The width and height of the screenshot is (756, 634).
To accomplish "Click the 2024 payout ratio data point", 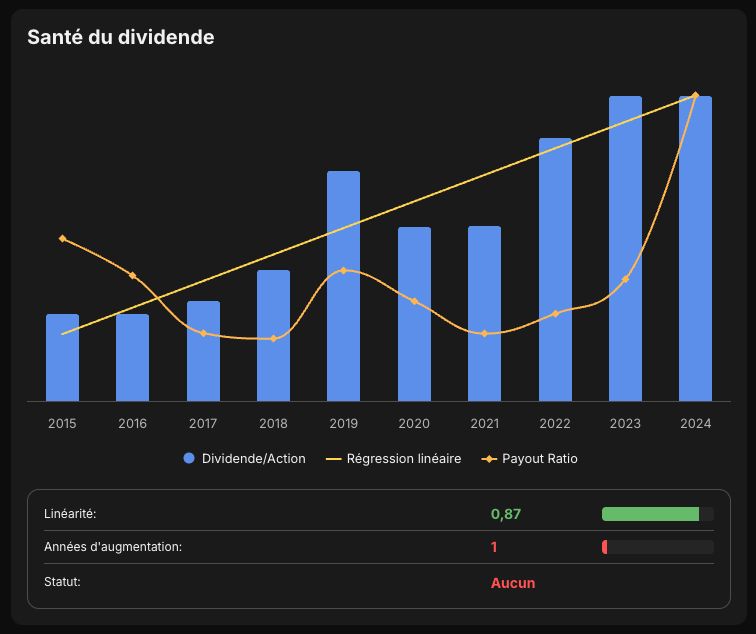I will (695, 95).
